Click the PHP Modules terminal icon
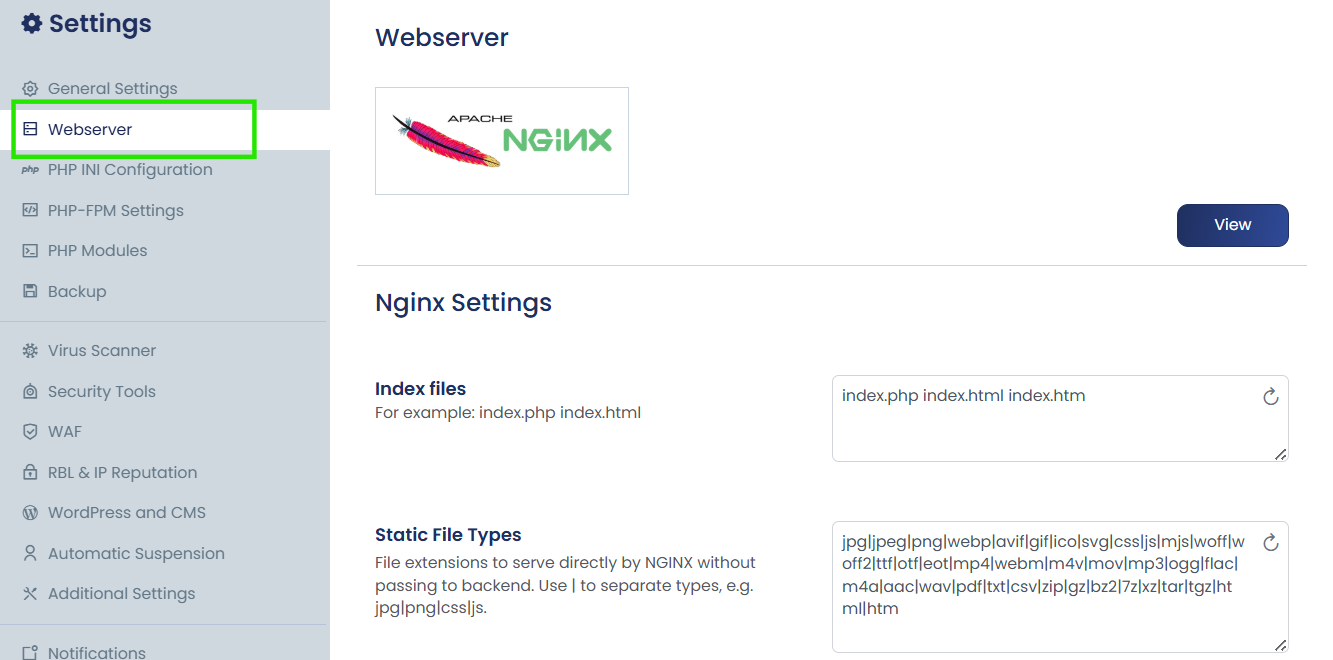 click(30, 251)
